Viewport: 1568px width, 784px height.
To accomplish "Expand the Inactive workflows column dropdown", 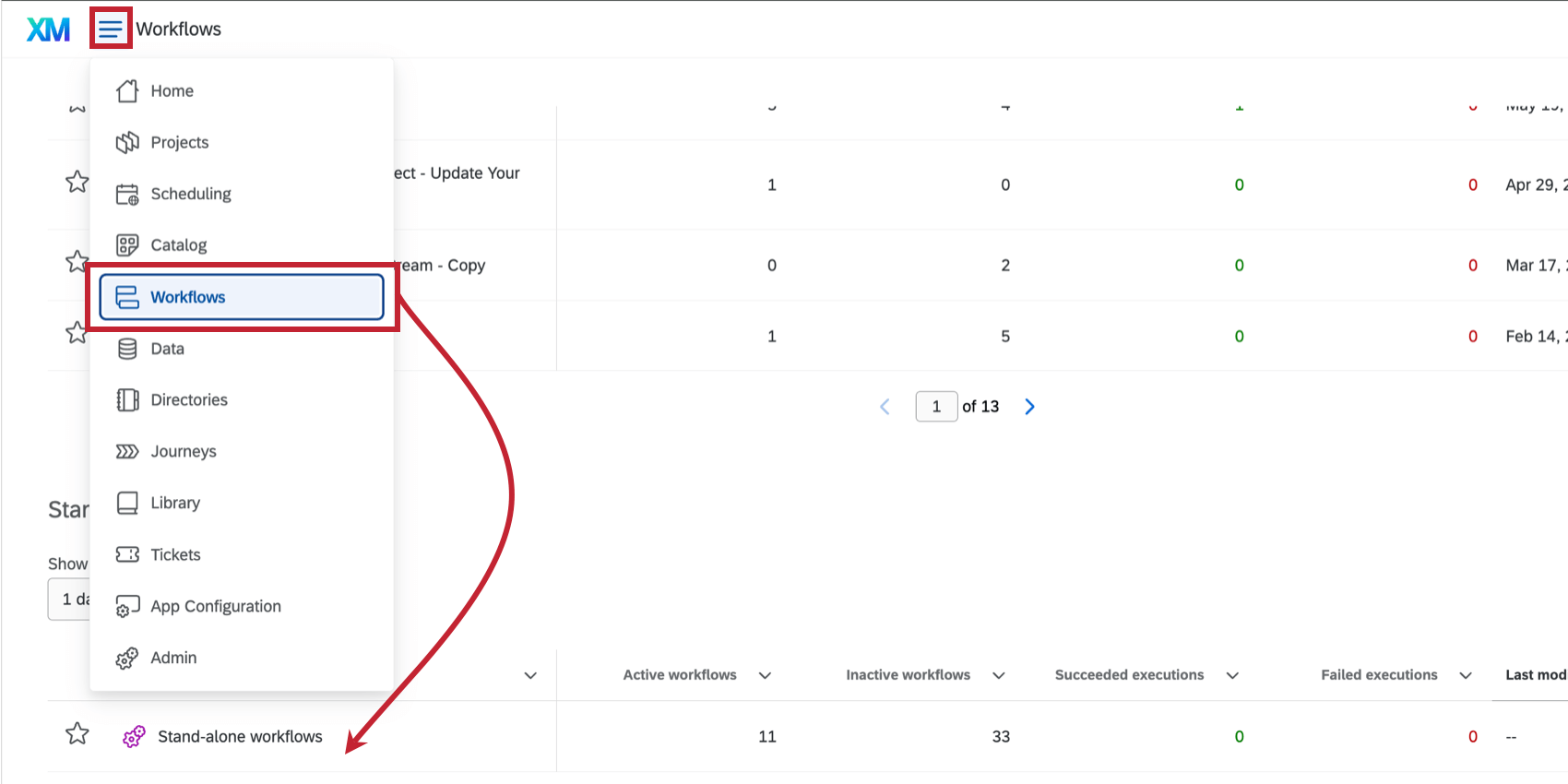I will [x=999, y=674].
